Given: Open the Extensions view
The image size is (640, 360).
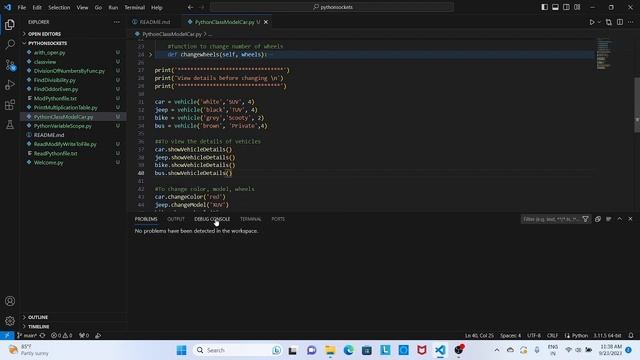Looking at the screenshot, I should pos(10,105).
